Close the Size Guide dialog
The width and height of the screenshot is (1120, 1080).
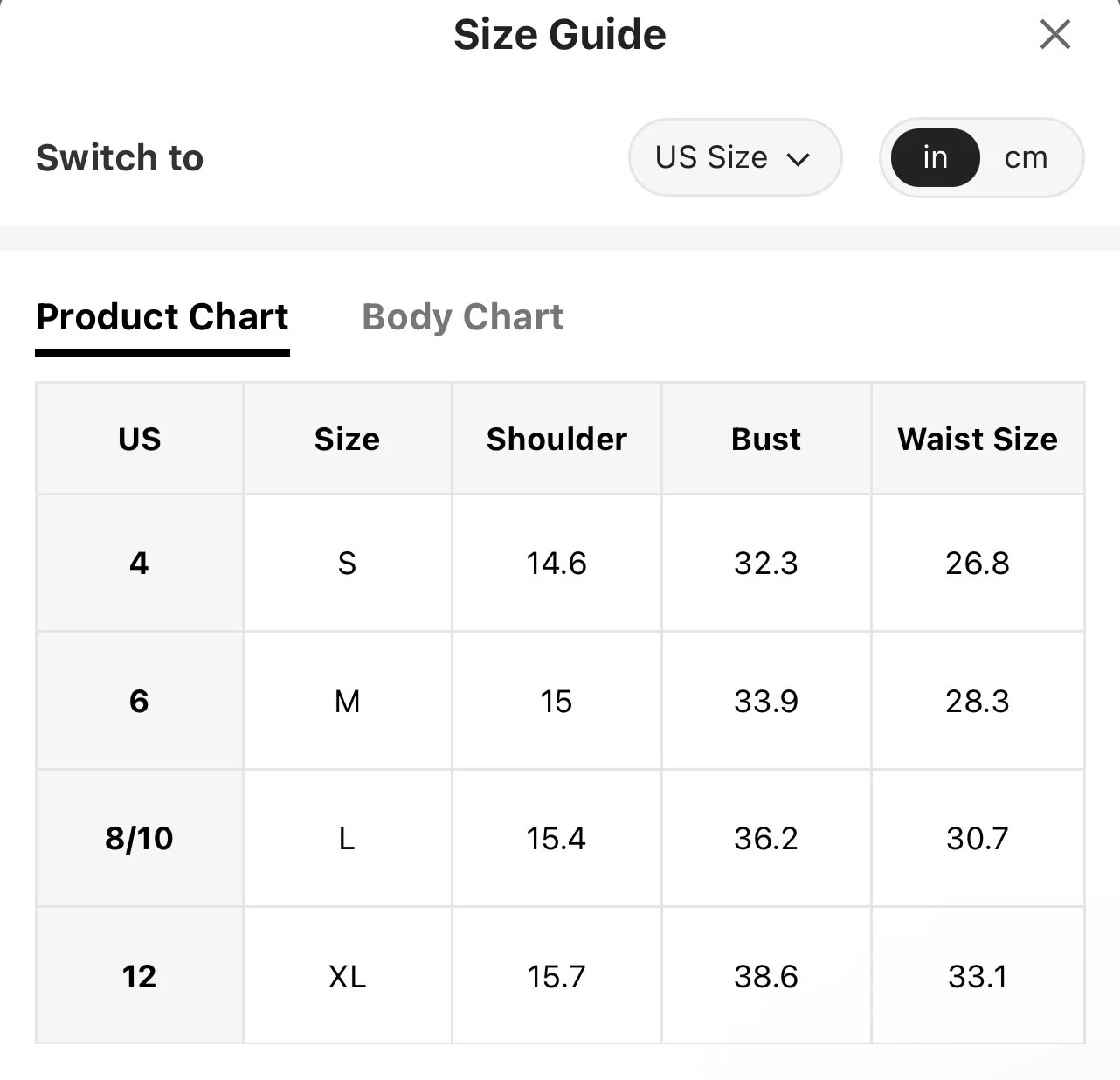point(1054,35)
